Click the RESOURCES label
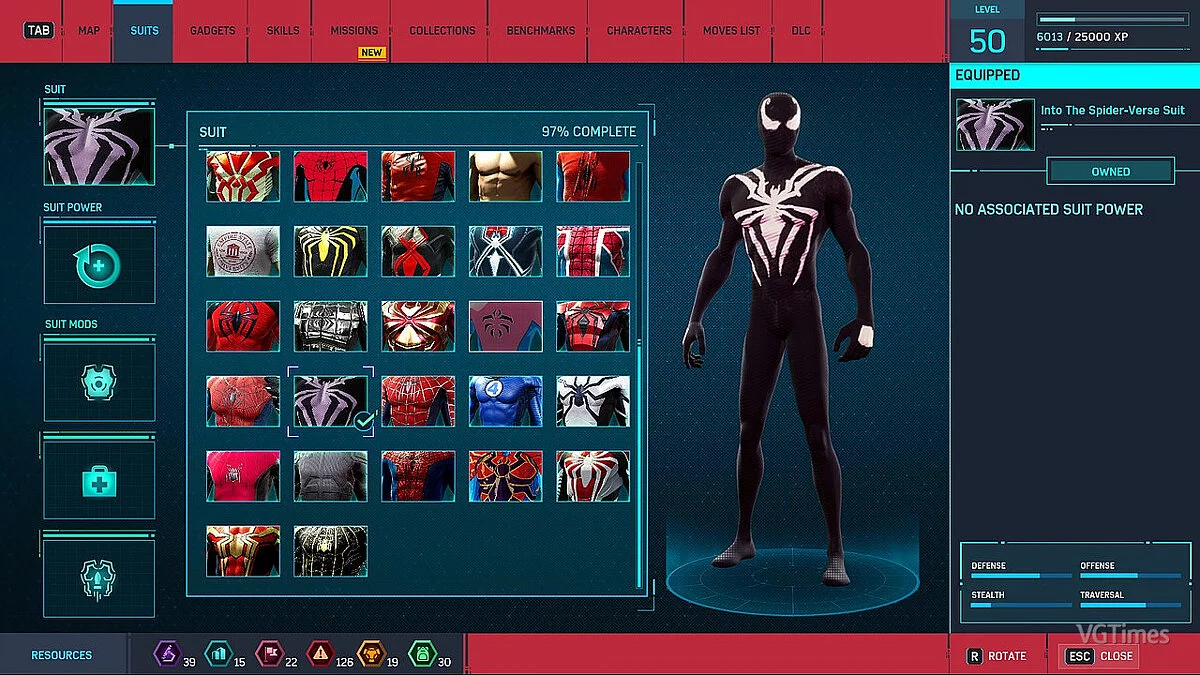The image size is (1200, 675). click(61, 655)
